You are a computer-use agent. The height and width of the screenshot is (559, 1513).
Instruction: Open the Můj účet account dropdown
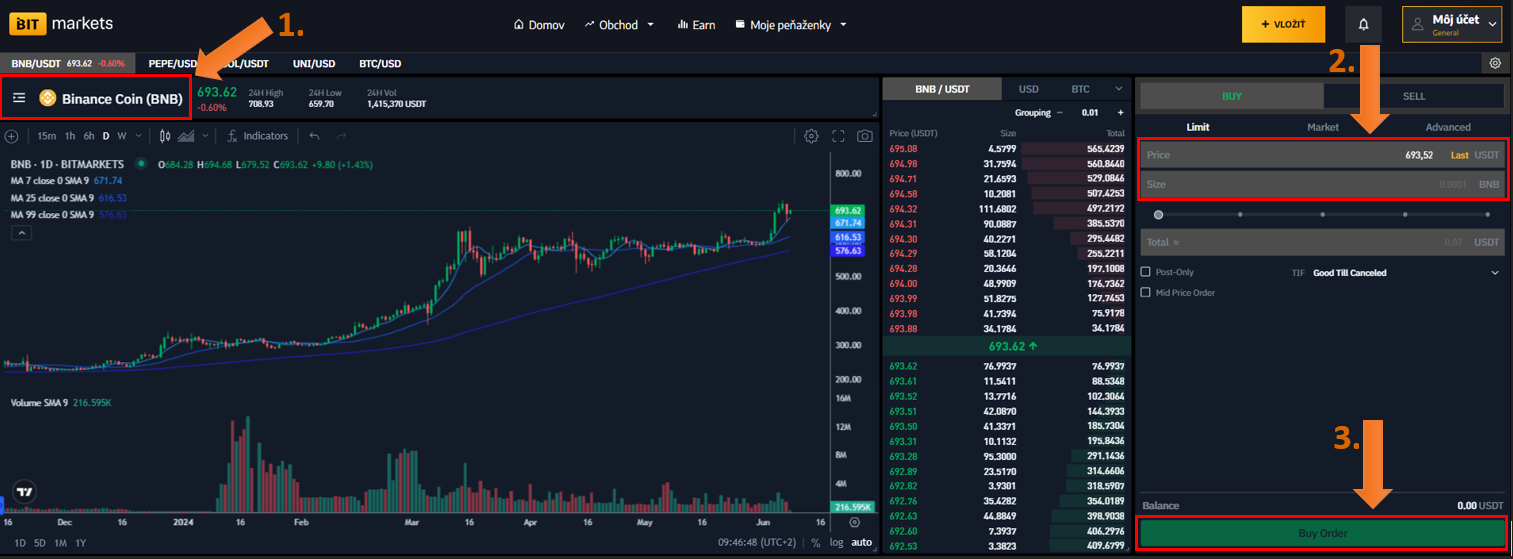[1452, 24]
